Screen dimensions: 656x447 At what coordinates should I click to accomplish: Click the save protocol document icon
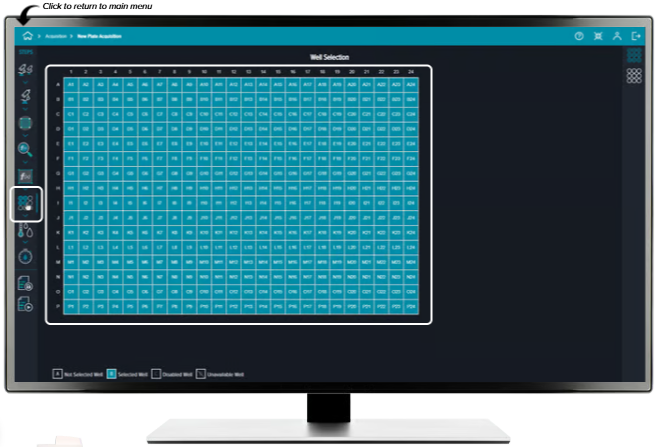tap(26, 283)
